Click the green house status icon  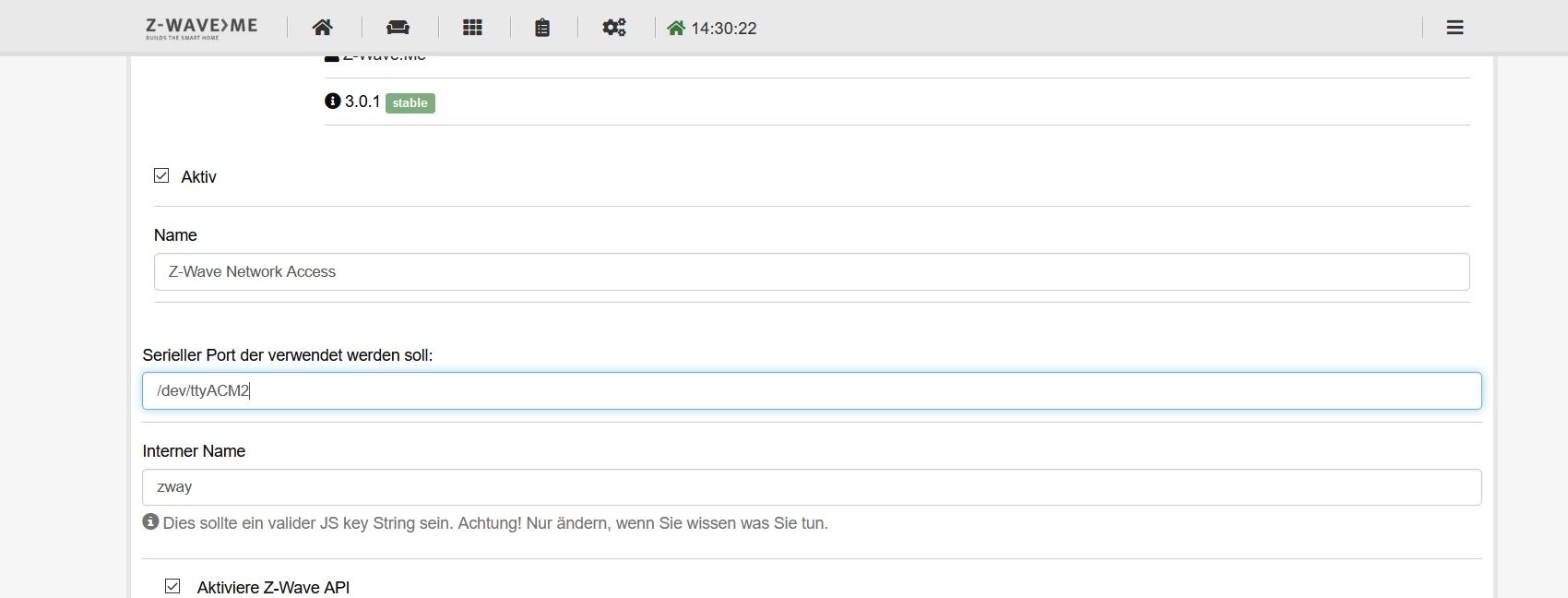(x=676, y=28)
